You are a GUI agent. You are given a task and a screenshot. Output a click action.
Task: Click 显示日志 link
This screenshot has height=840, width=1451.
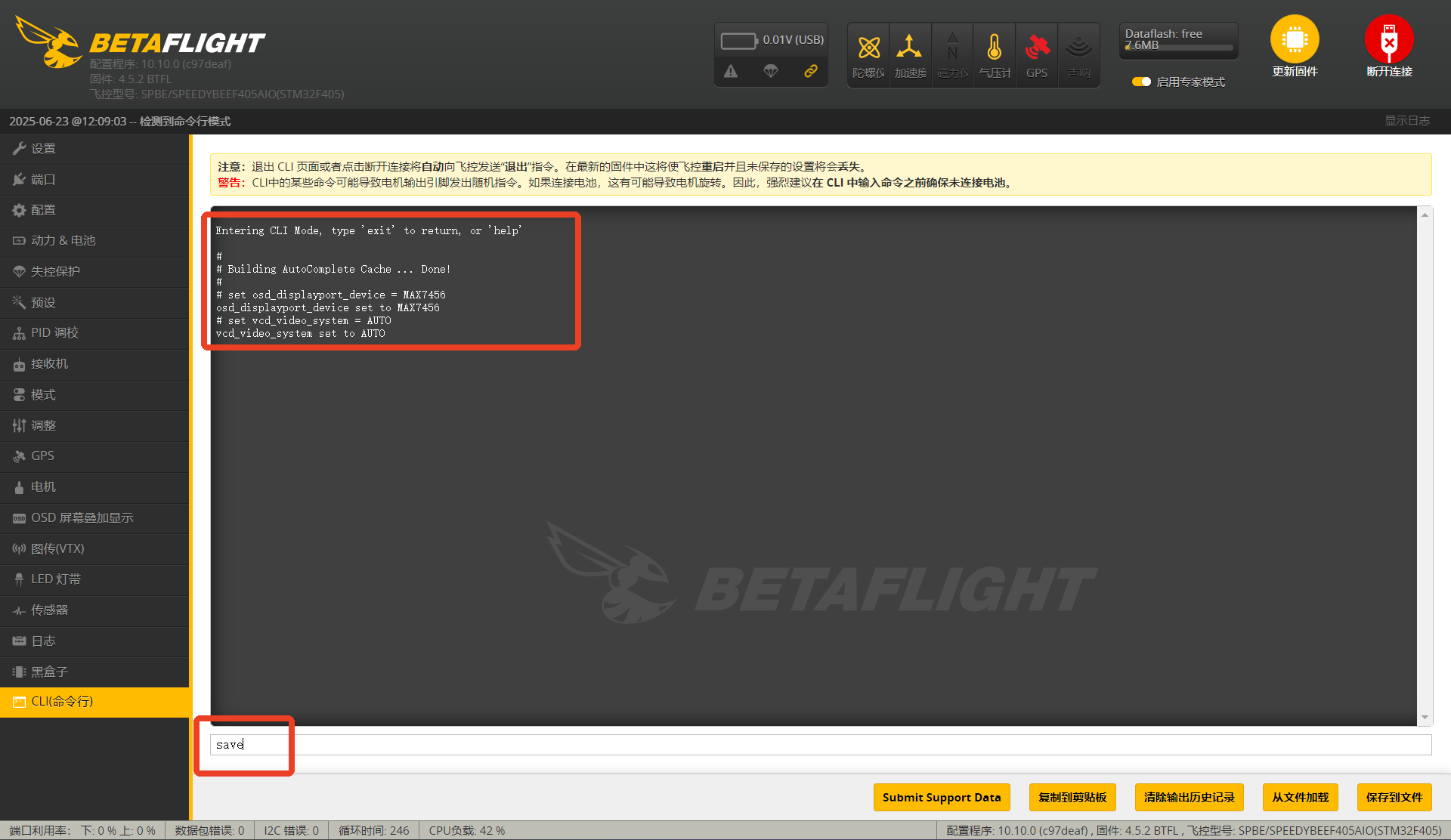[x=1407, y=121]
